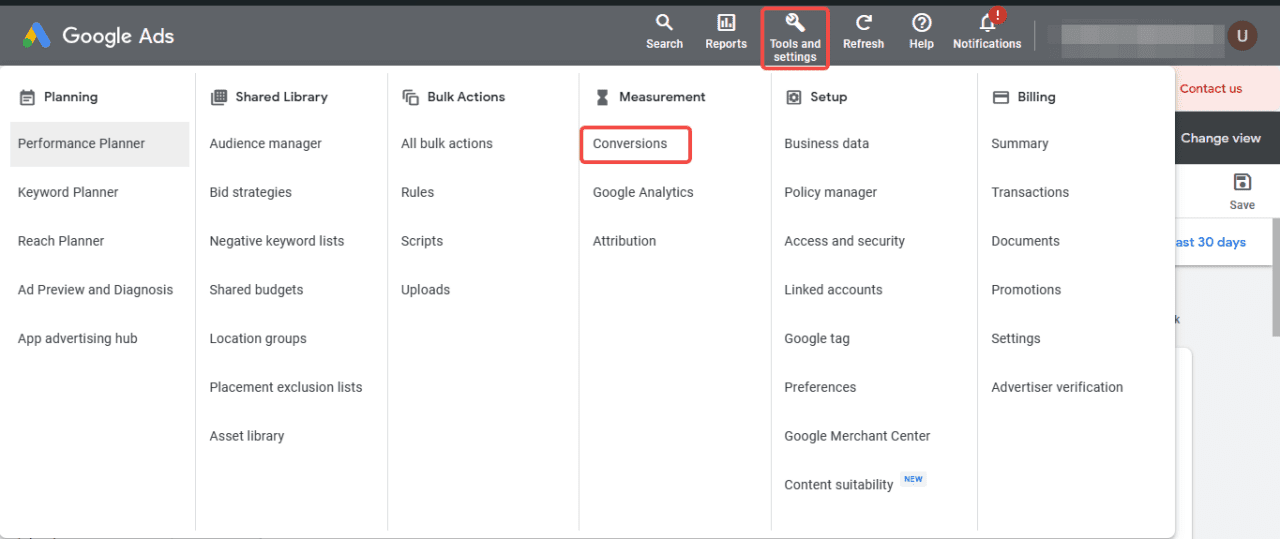The width and height of the screenshot is (1280, 539).
Task: Open Keyword Planner
Action: (68, 192)
